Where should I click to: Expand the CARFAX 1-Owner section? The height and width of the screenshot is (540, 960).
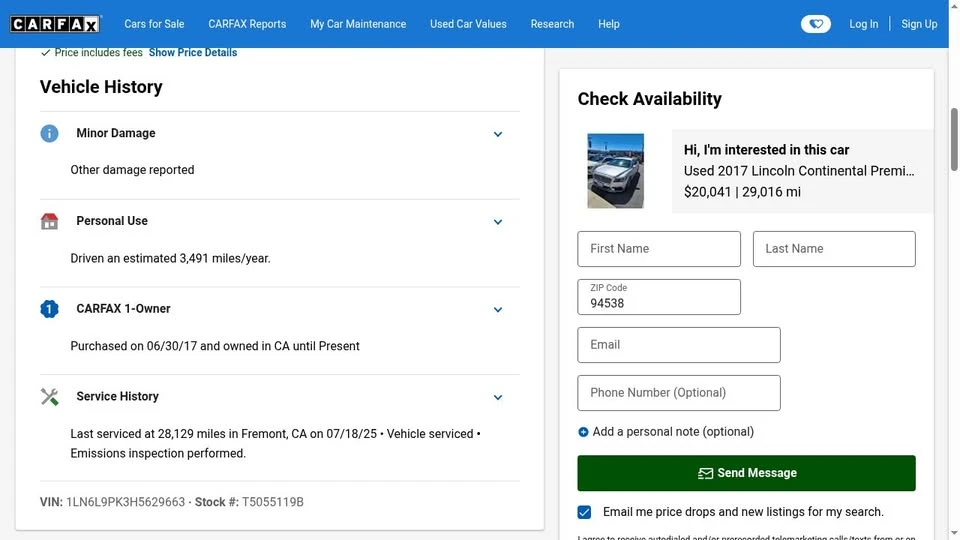[x=498, y=310]
